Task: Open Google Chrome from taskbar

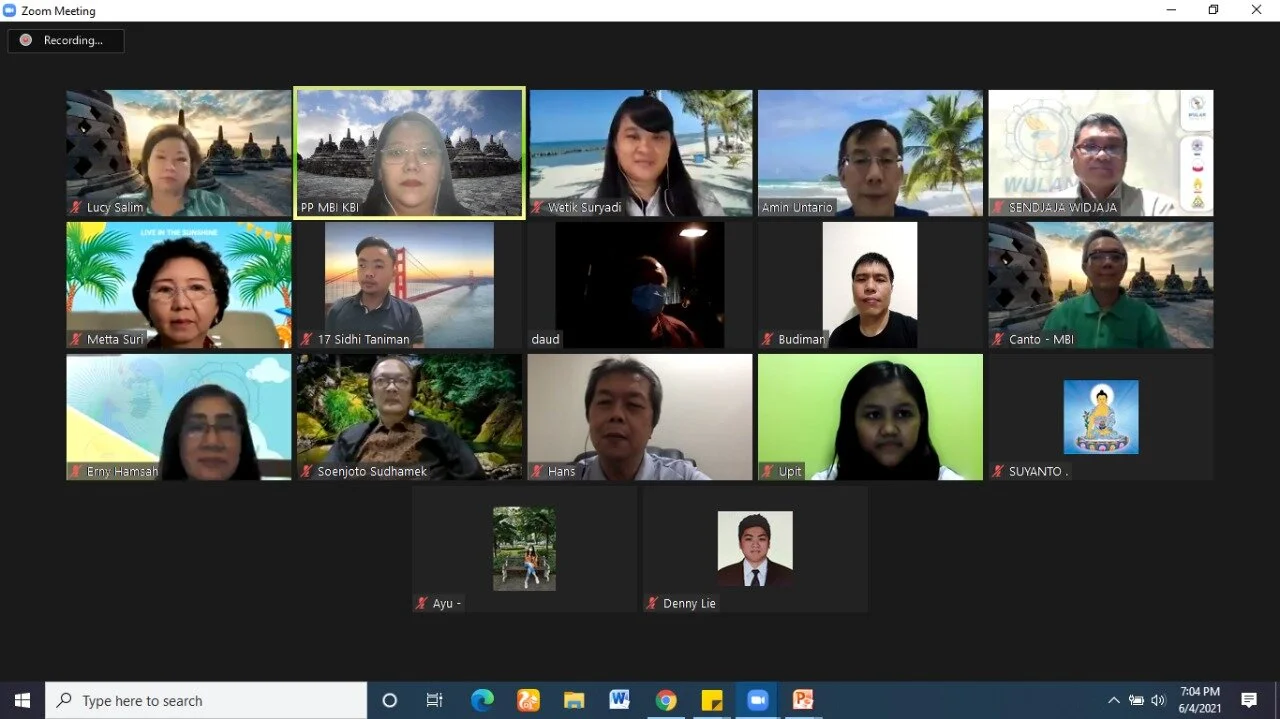Action: tap(666, 701)
